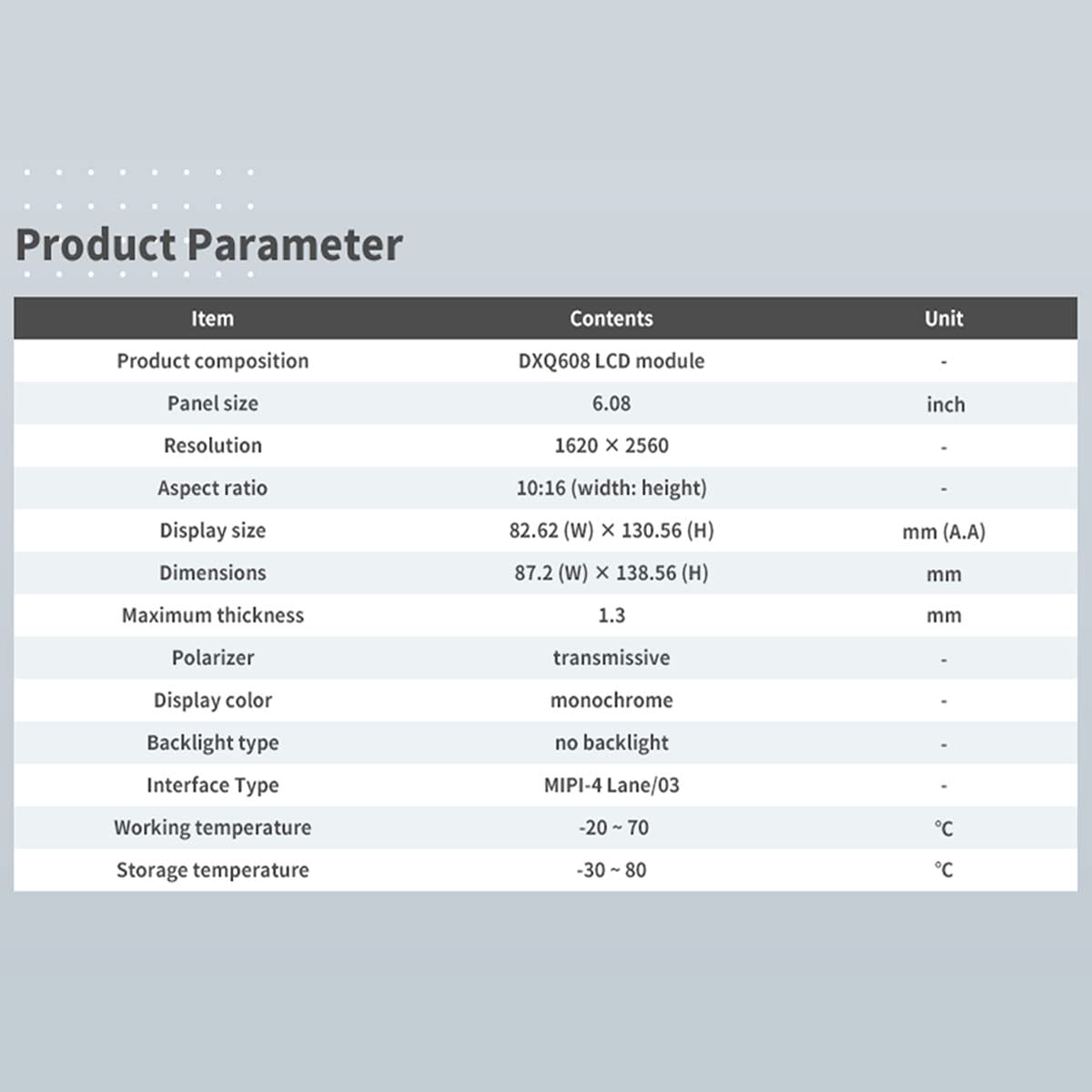This screenshot has height=1092, width=1092.
Task: Select the 1620 × 2560 resolution value
Action: [x=612, y=446]
